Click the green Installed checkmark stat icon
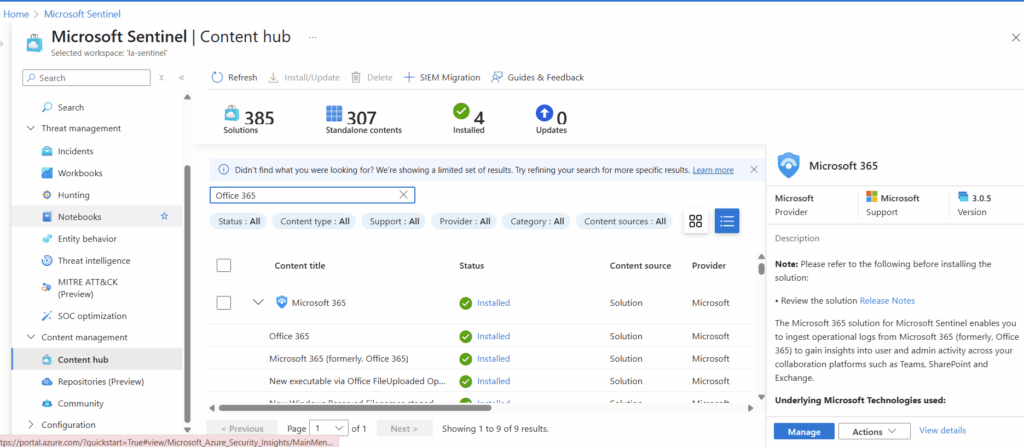The image size is (1024, 447). [461, 112]
